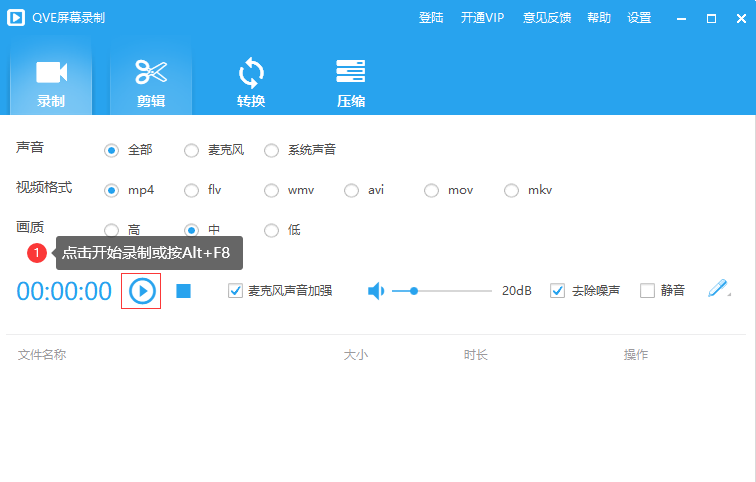
Task: Click the pencil edit icon
Action: pyautogui.click(x=718, y=290)
